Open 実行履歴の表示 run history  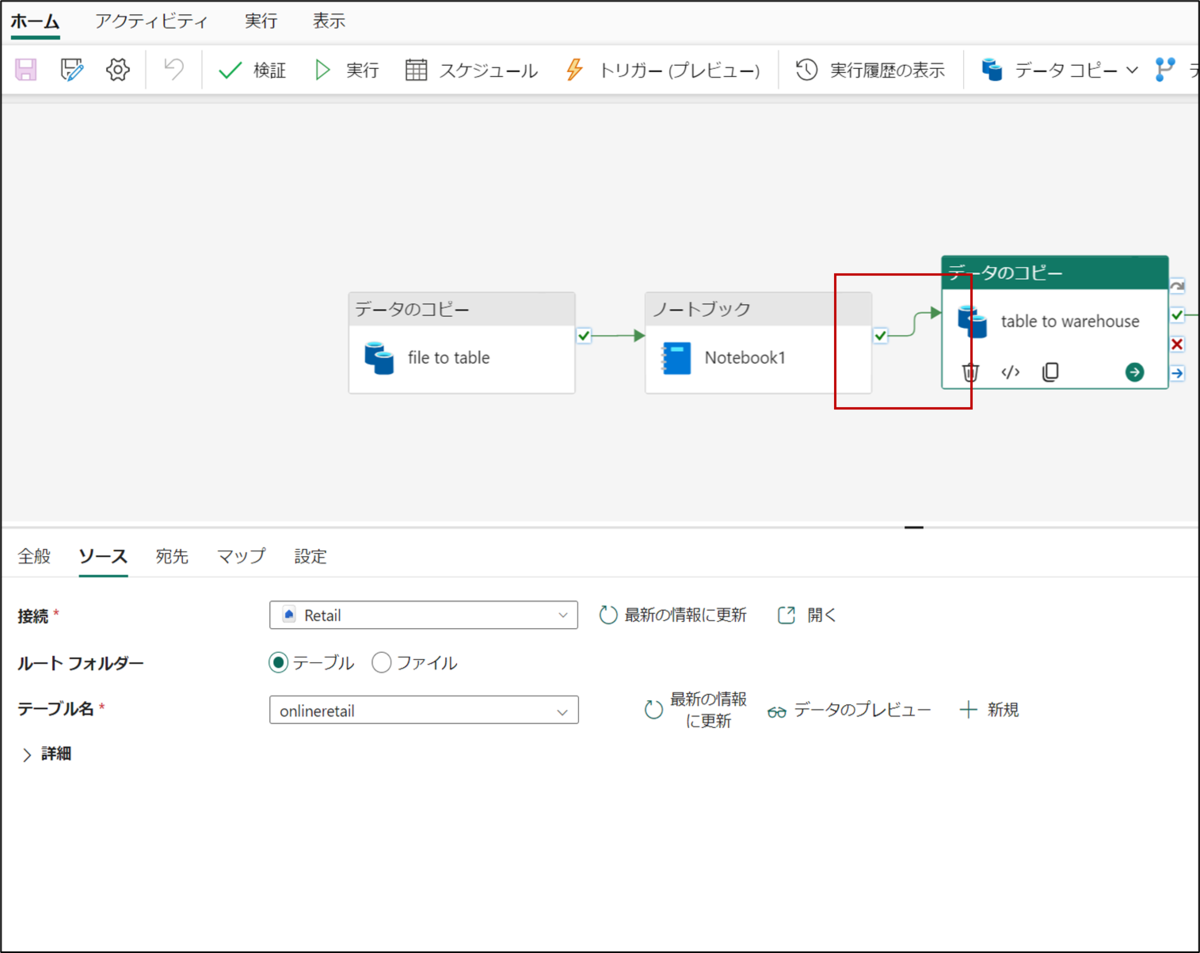(x=870, y=70)
